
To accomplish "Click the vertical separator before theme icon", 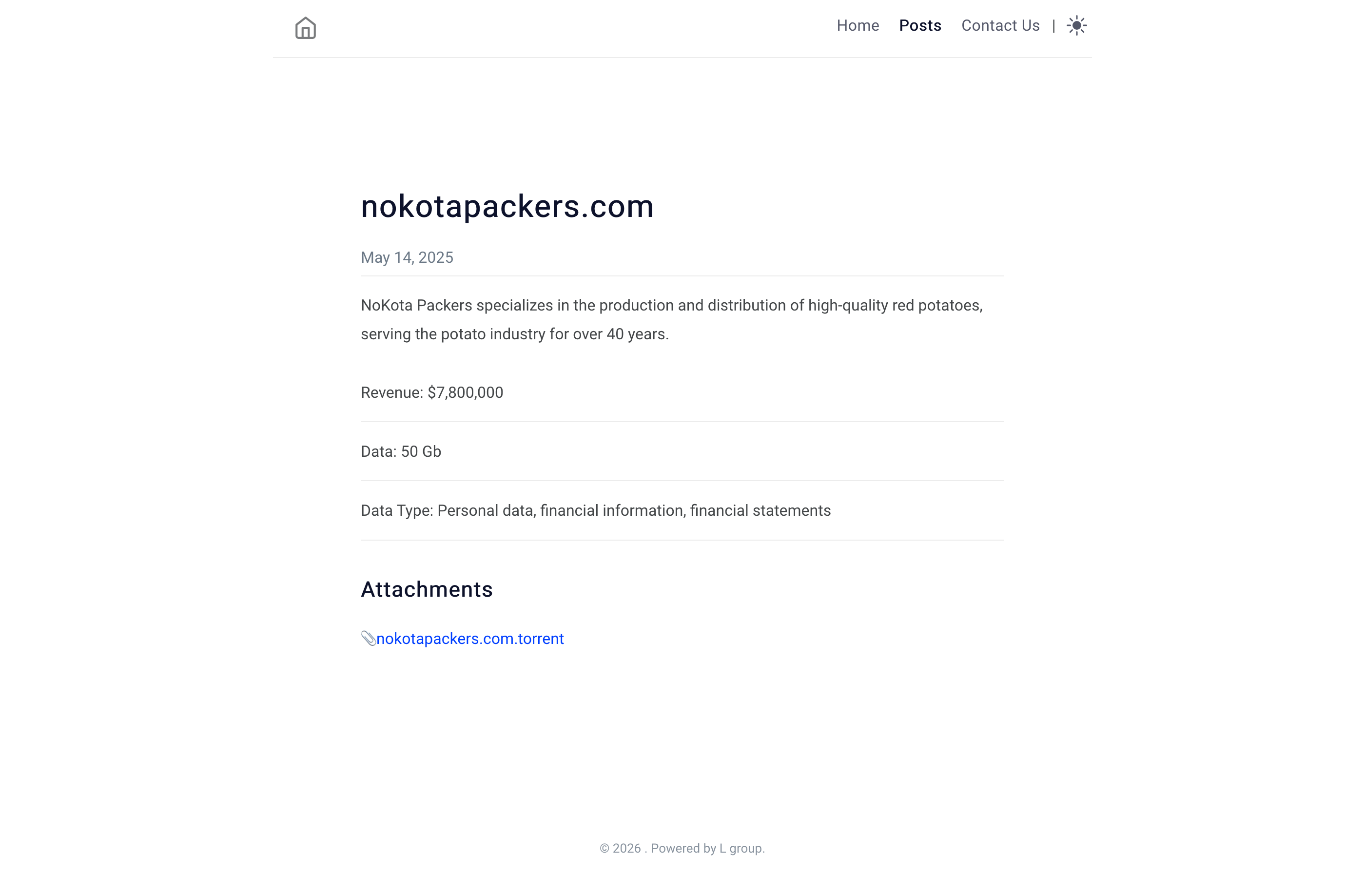I will (1053, 26).
